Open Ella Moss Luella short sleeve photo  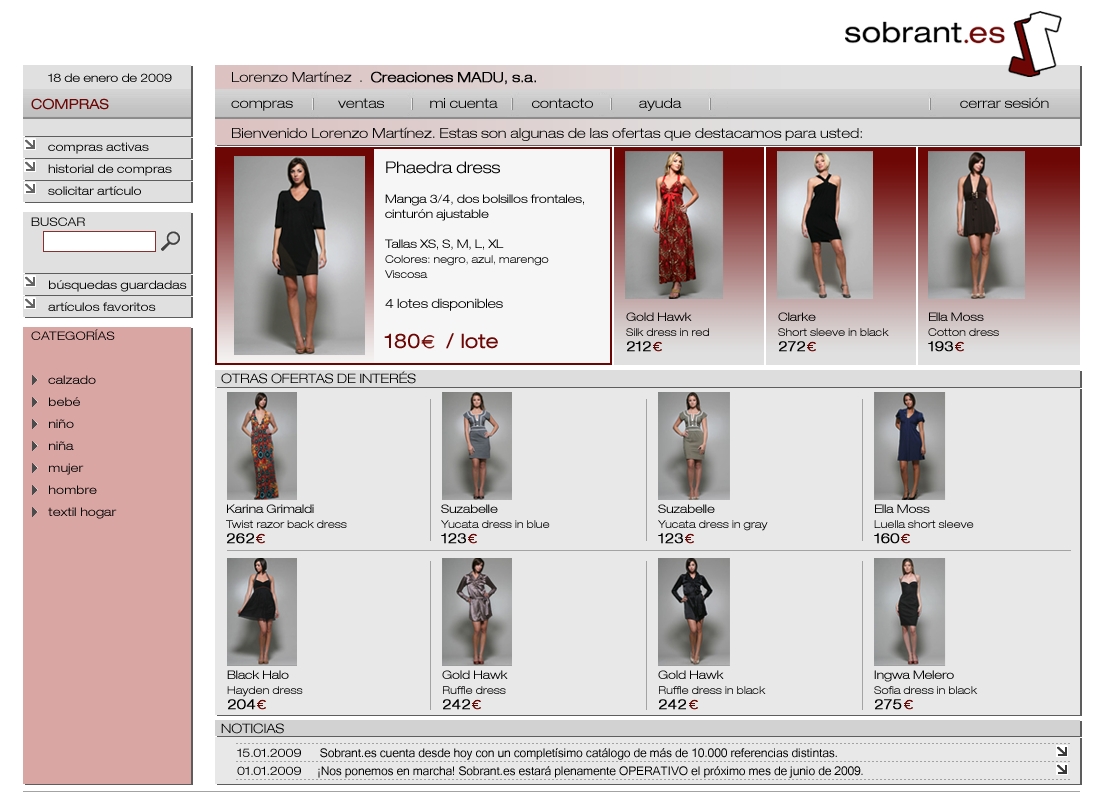[x=909, y=446]
